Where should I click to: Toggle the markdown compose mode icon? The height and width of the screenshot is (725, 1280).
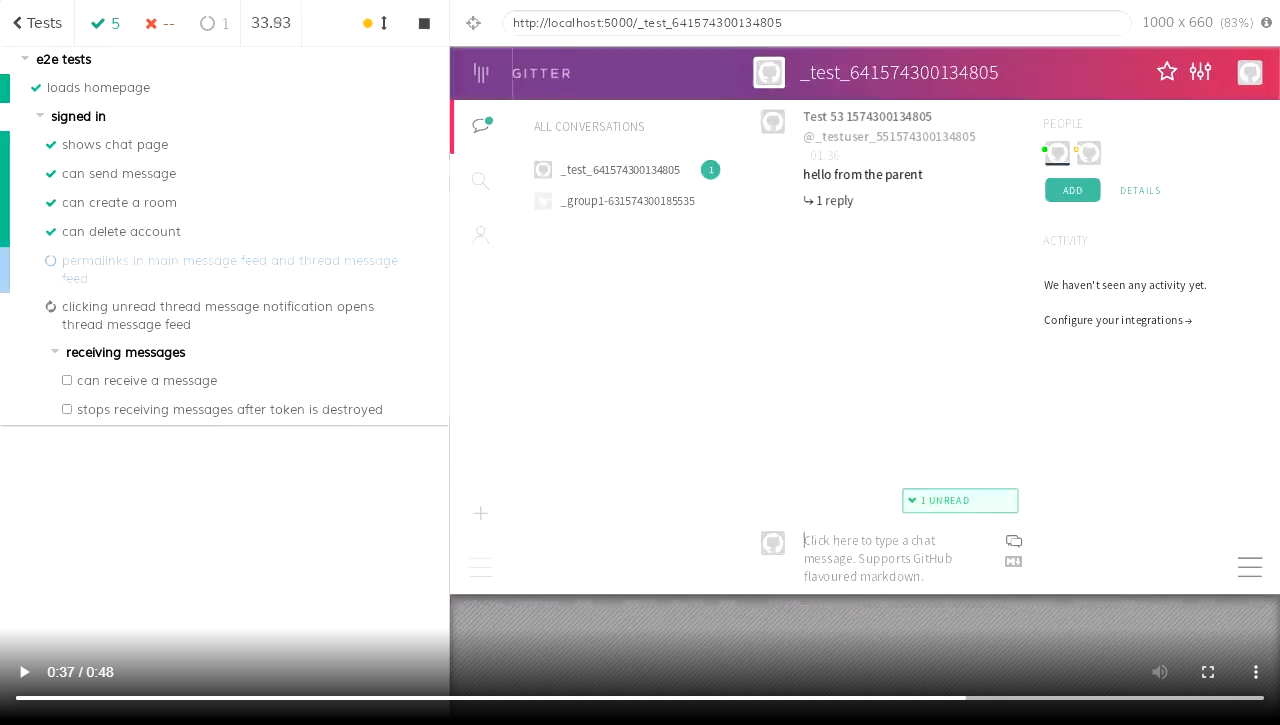pos(1013,562)
